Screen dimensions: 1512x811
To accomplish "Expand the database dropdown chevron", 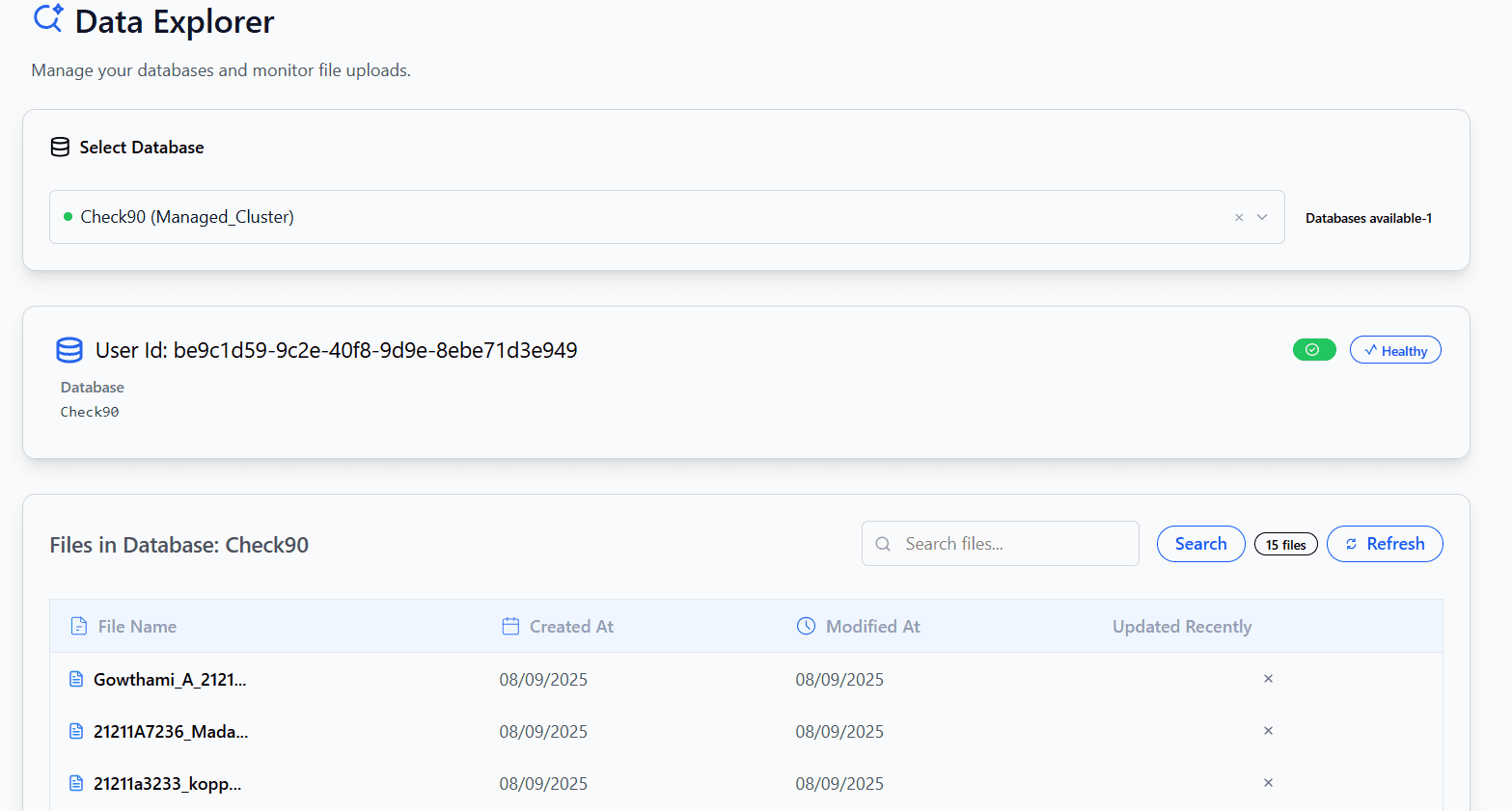I will (1262, 218).
